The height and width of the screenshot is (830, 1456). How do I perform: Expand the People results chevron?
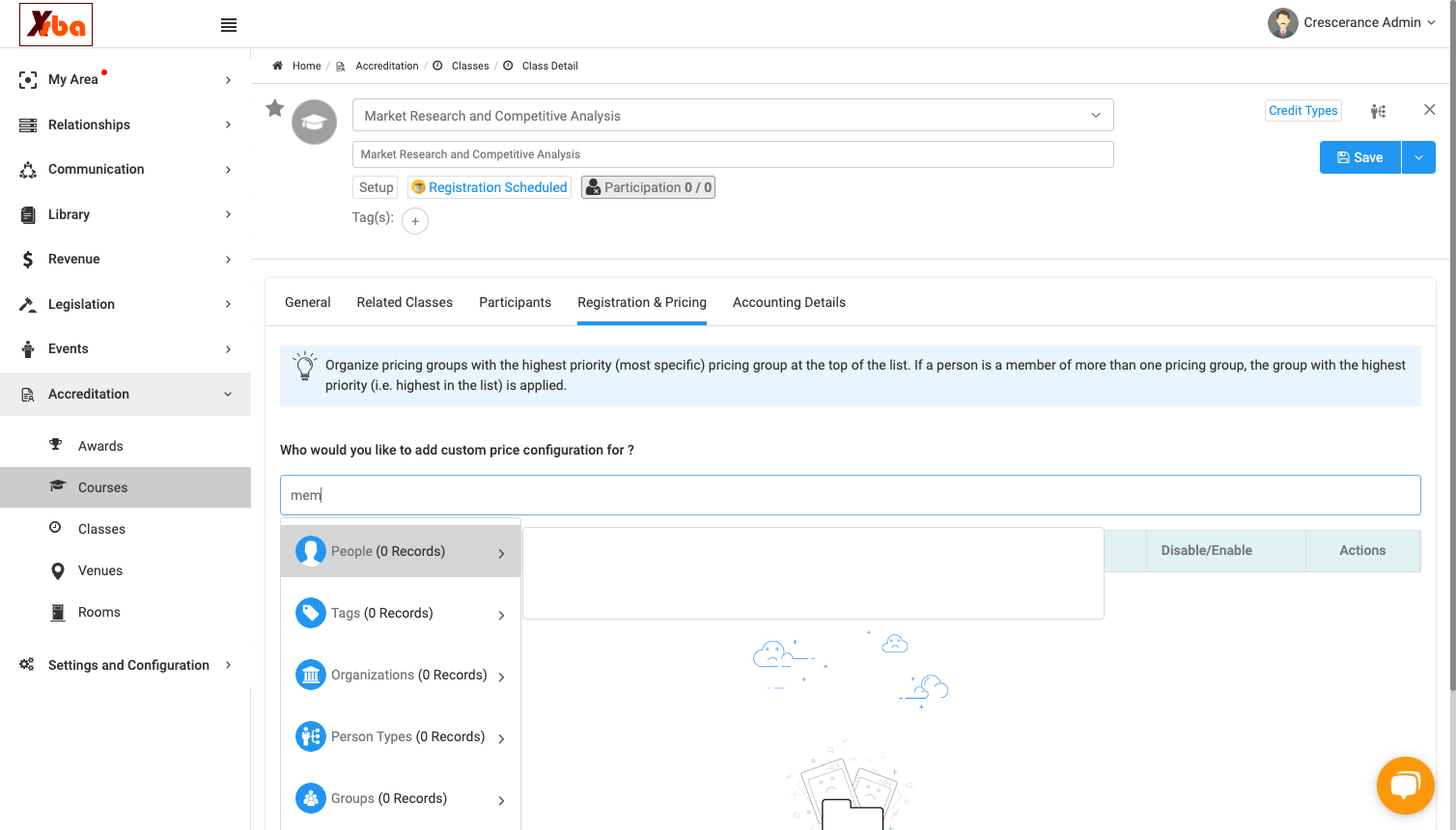501,553
